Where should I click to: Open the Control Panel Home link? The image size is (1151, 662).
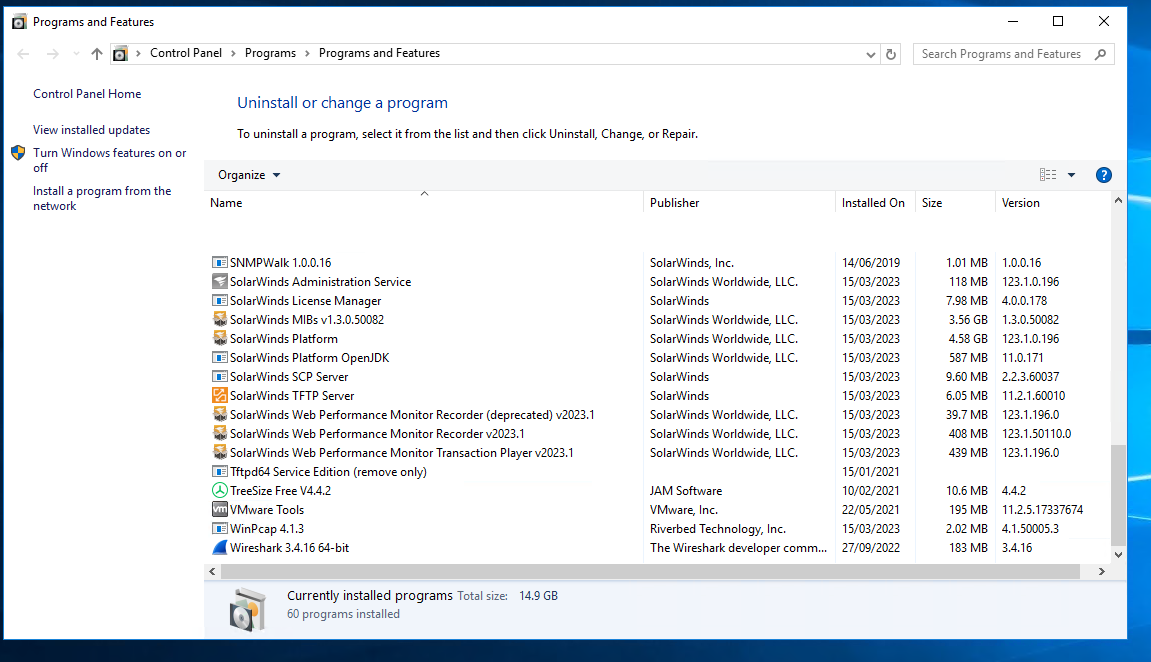tap(87, 94)
